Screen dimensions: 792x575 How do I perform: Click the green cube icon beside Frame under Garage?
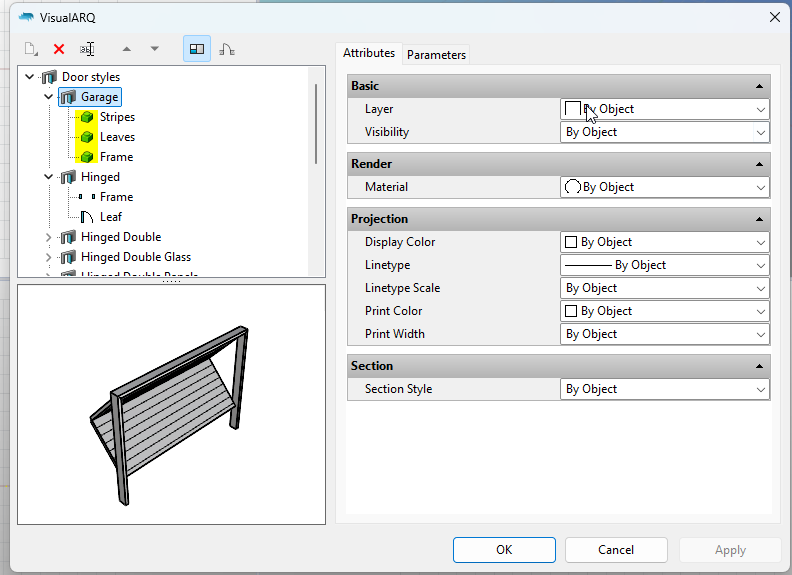pyautogui.click(x=87, y=157)
